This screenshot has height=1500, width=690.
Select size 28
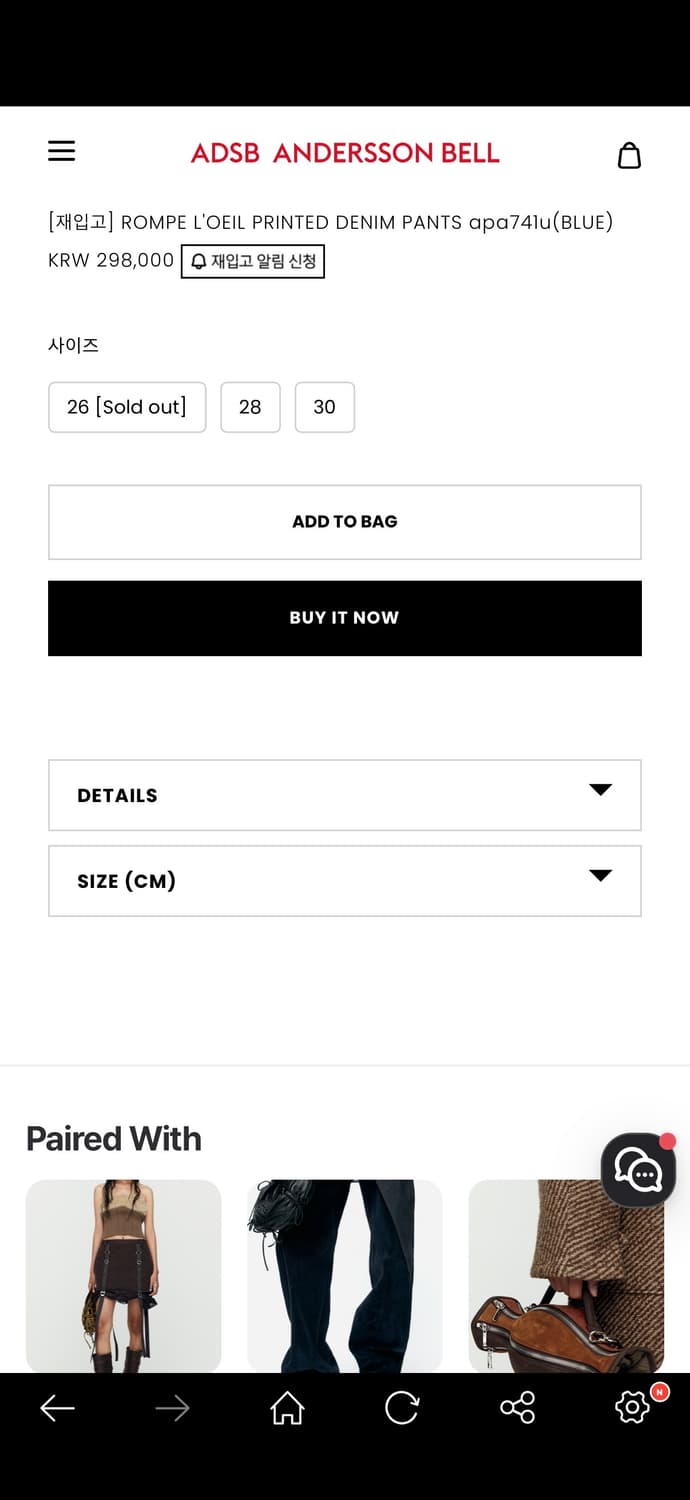point(250,407)
